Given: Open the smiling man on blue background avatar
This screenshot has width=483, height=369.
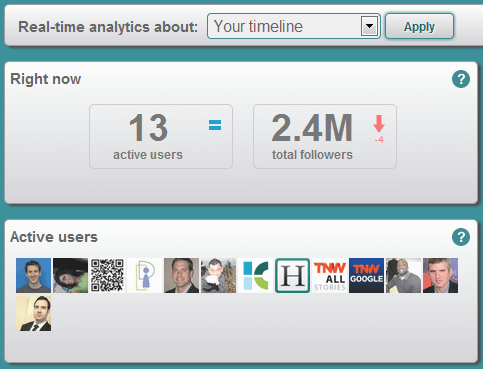Looking at the screenshot, I should (x=33, y=275).
